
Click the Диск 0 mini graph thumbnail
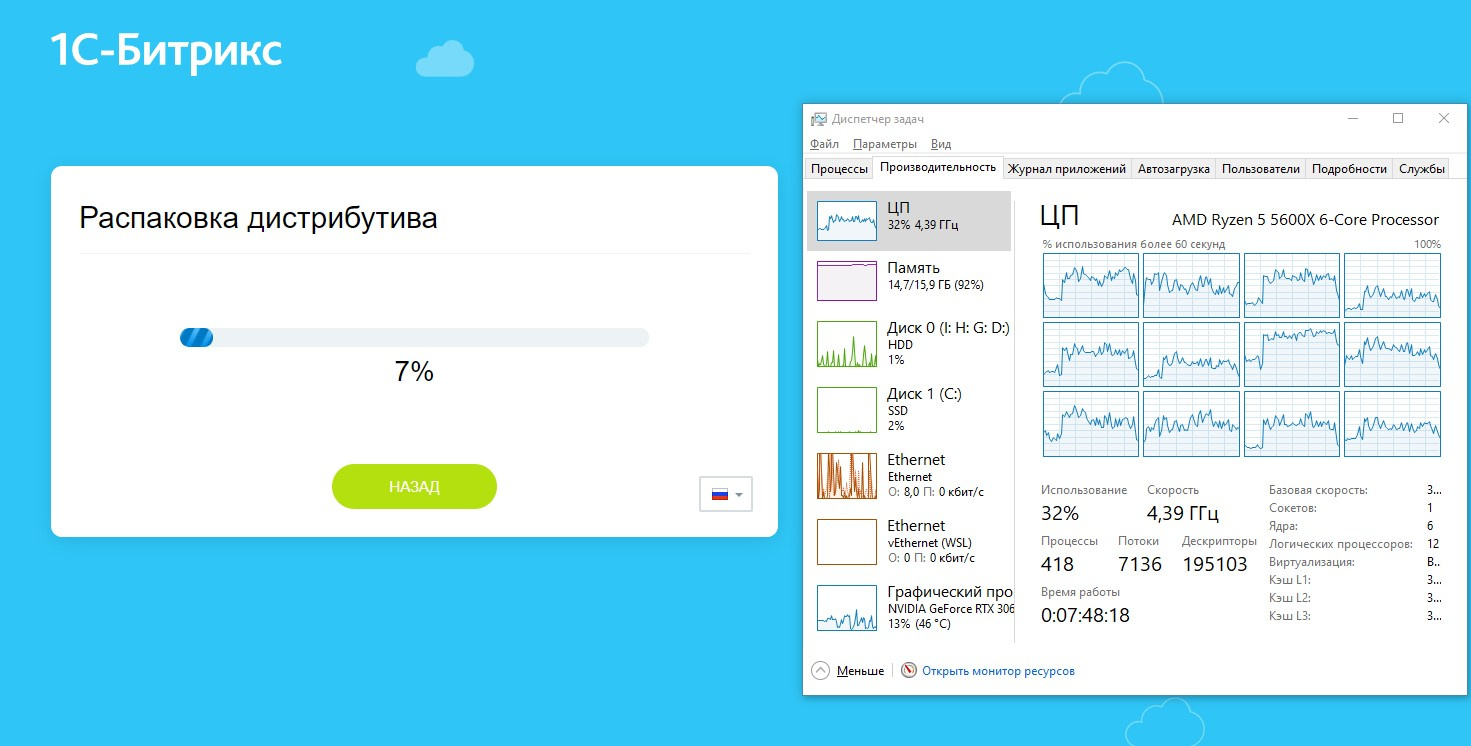pos(847,344)
